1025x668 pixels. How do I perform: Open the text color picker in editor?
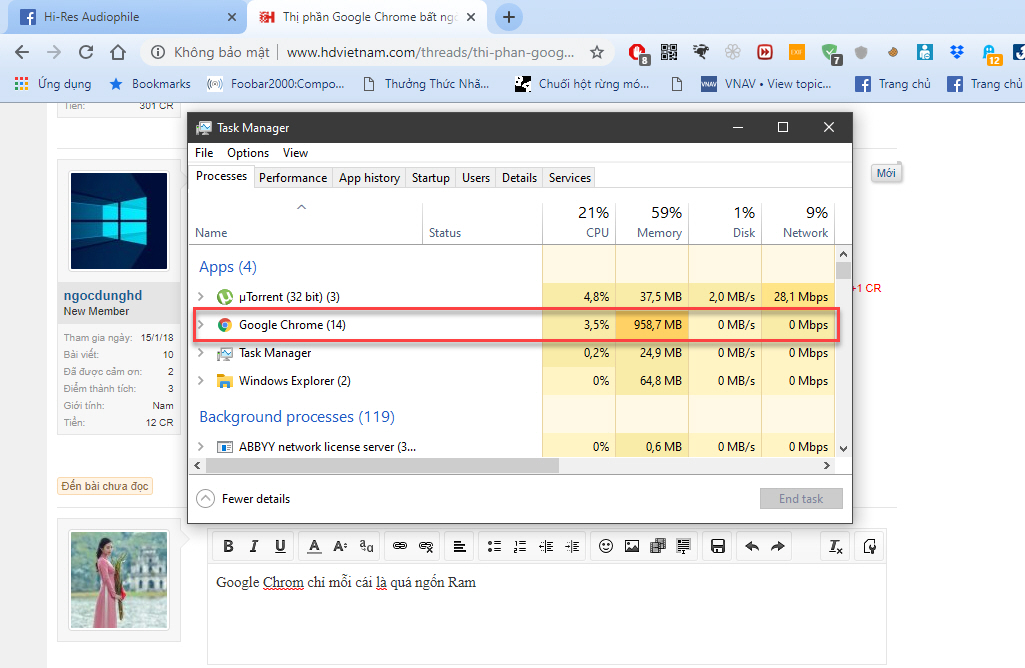pos(314,546)
